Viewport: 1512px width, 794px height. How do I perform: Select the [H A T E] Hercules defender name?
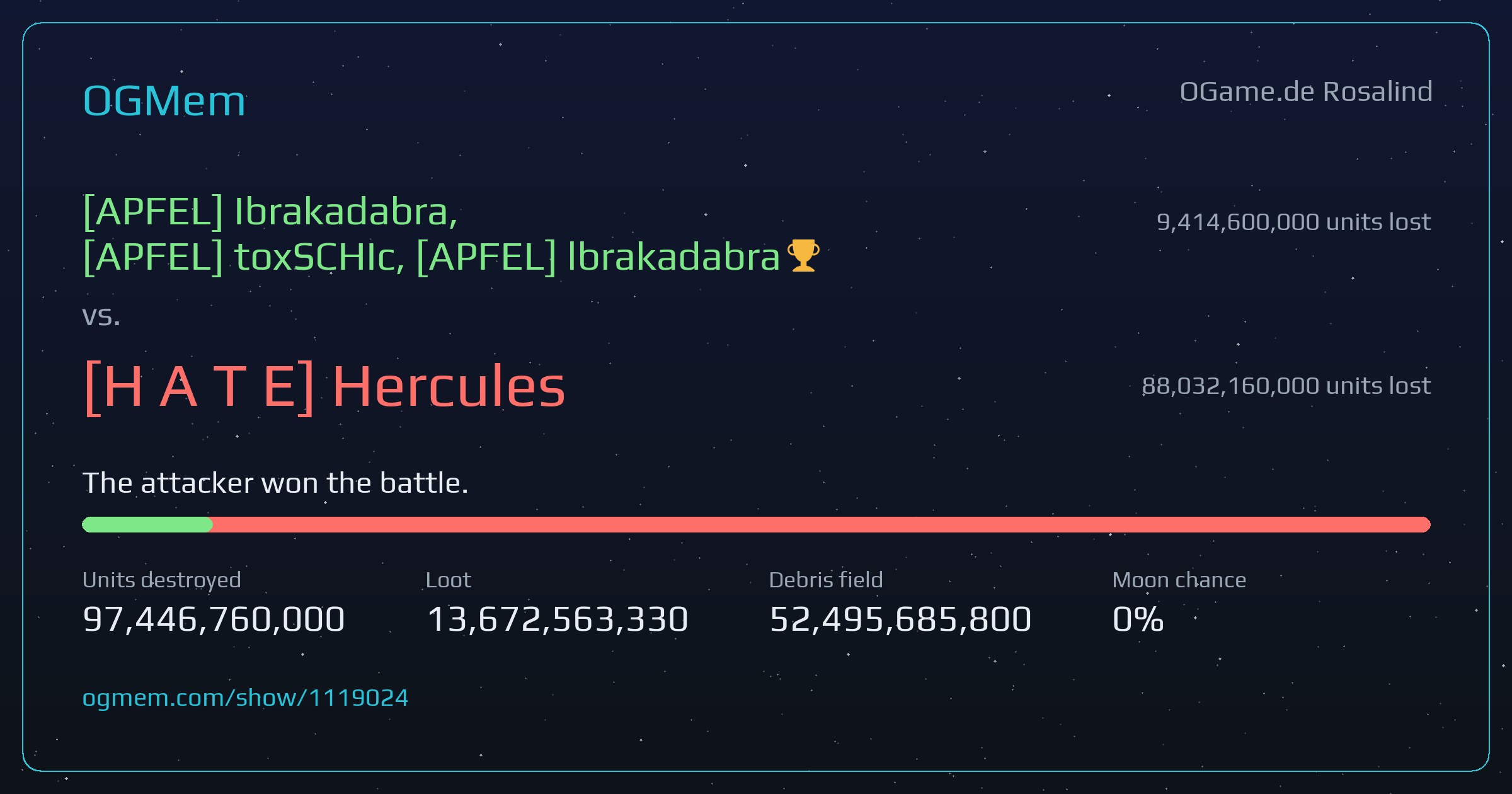pos(324,387)
